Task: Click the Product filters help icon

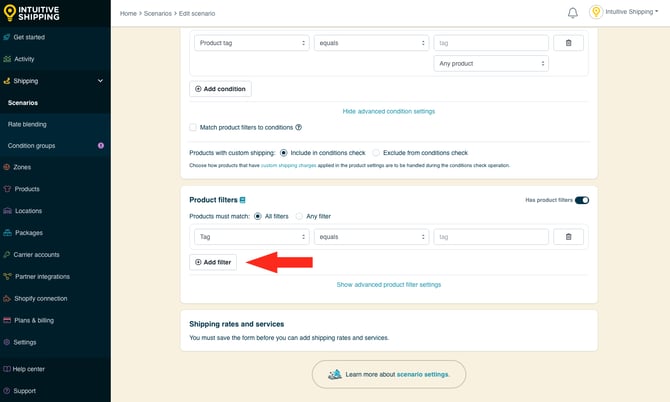Action: pyautogui.click(x=243, y=200)
